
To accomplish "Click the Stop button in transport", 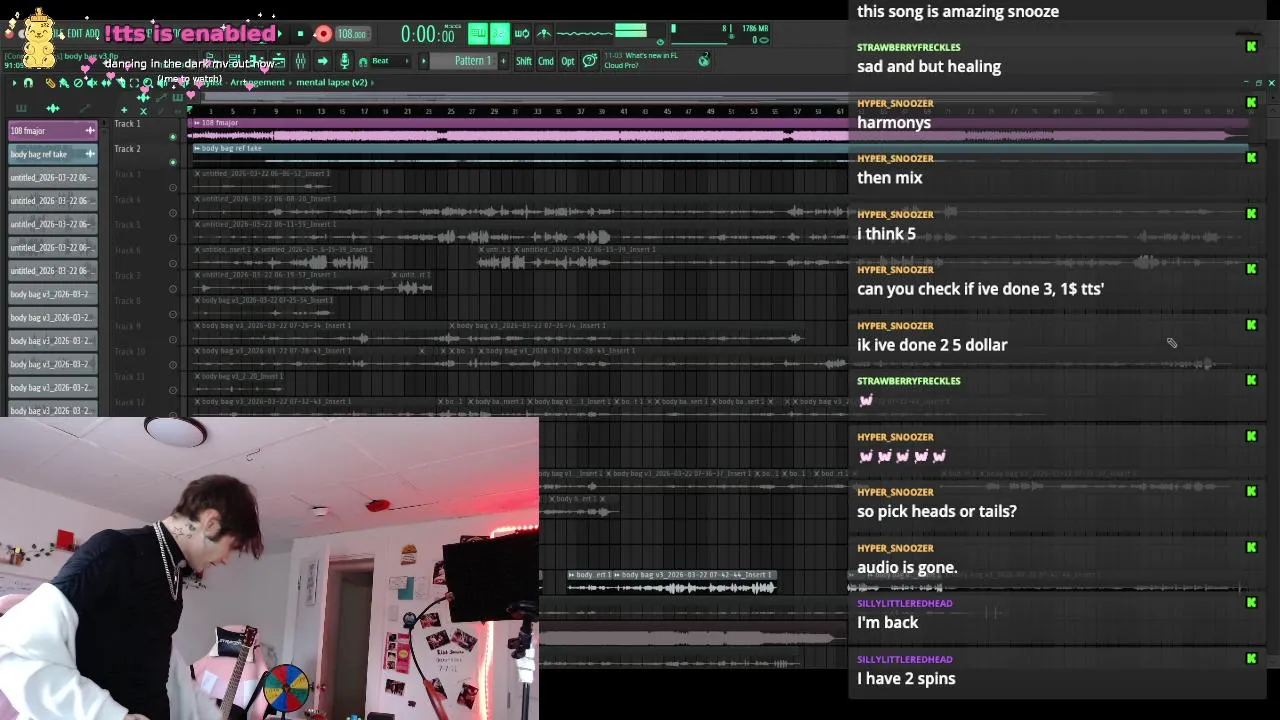I will (x=300, y=33).
